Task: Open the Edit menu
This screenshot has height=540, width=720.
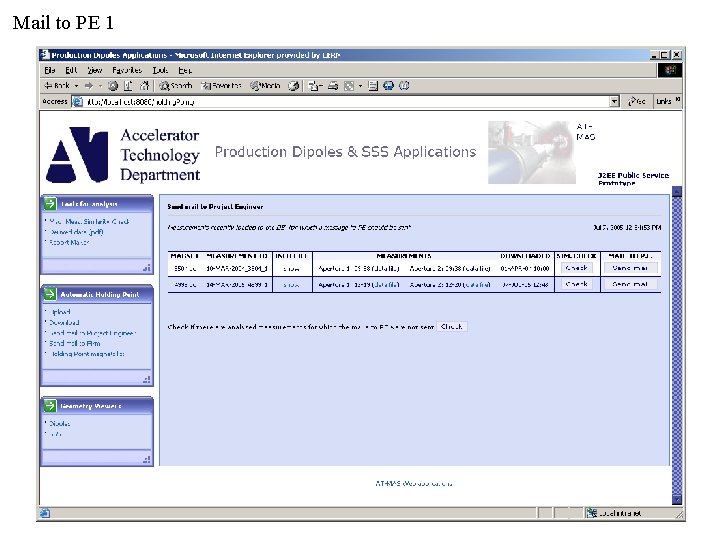Action: [x=71, y=71]
